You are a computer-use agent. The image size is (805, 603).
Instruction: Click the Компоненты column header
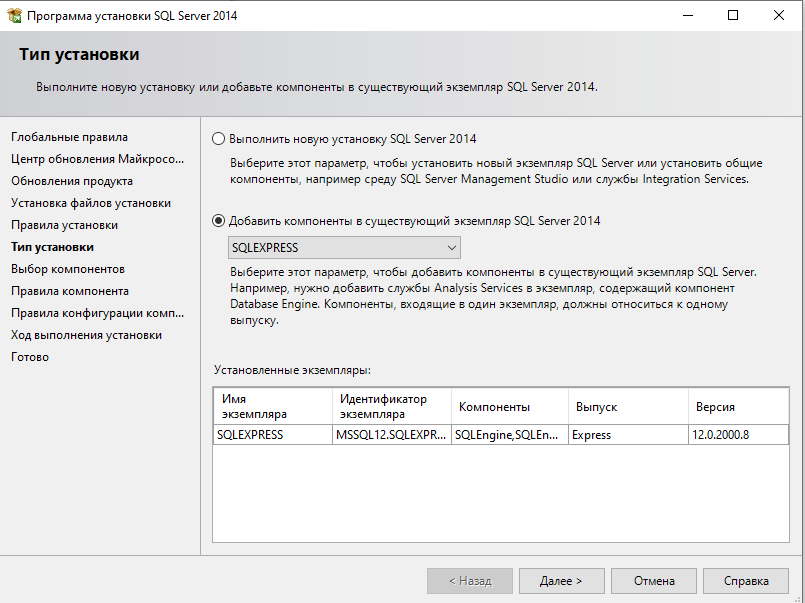pos(510,406)
